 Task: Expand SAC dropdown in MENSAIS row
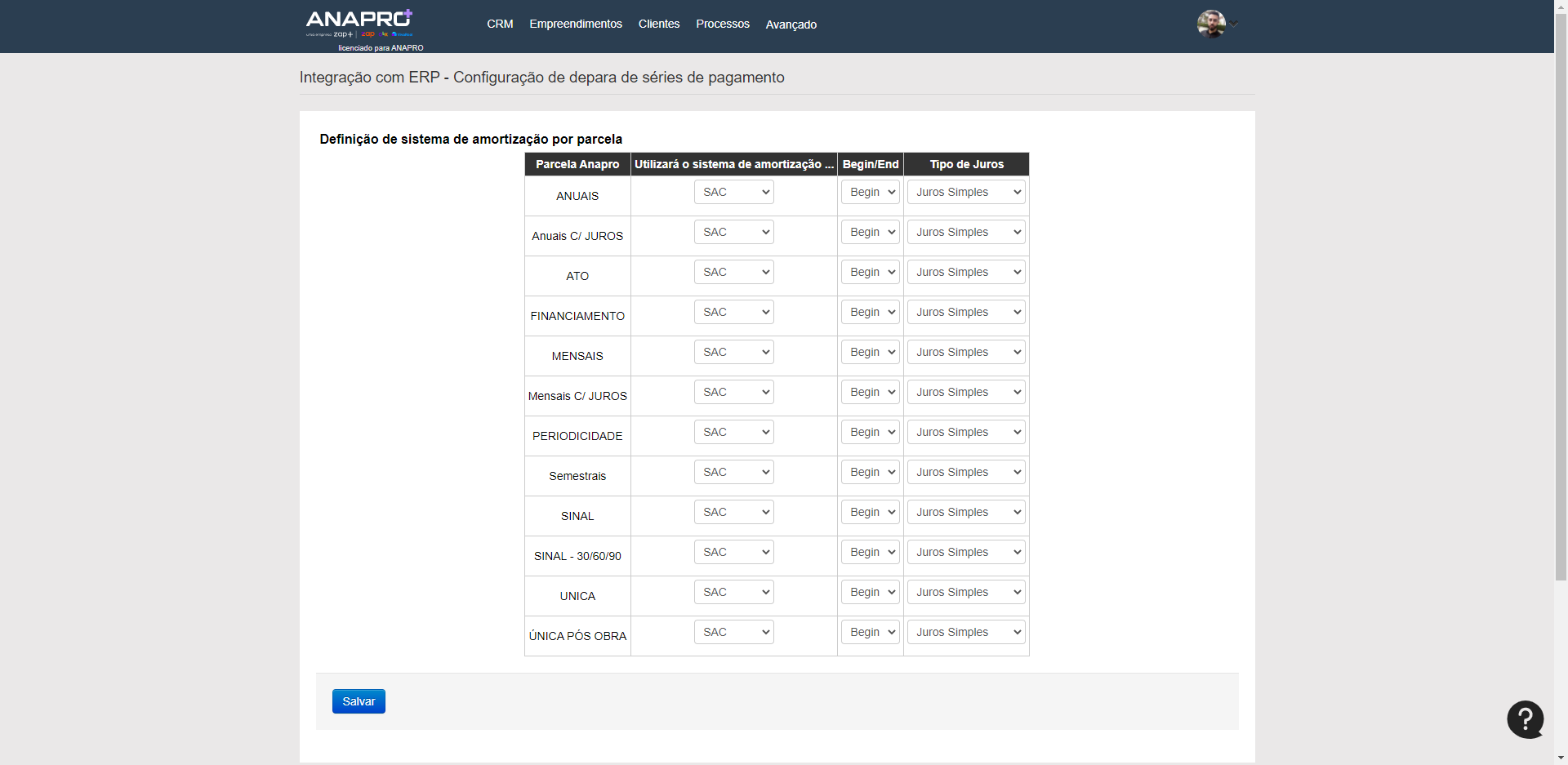[x=733, y=352]
